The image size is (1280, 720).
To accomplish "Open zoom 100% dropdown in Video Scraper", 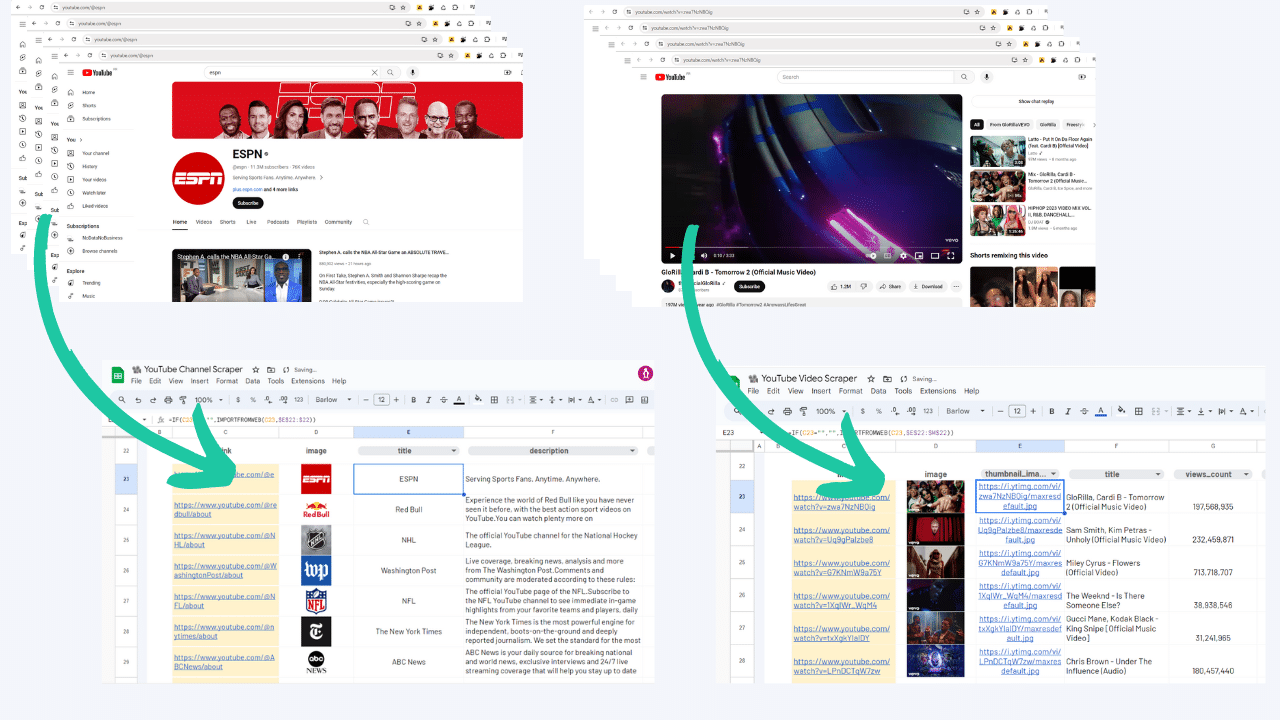I will [x=831, y=411].
